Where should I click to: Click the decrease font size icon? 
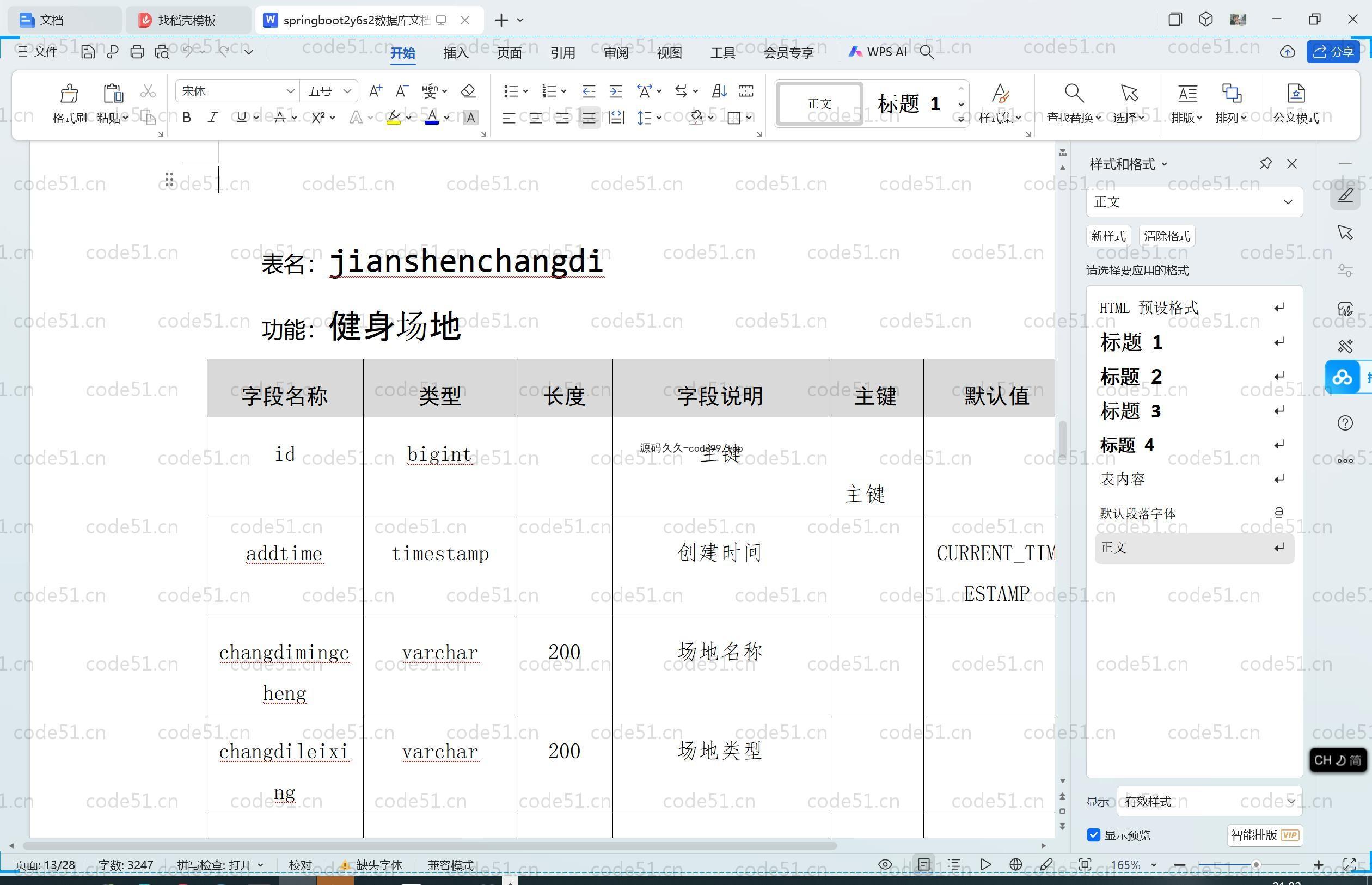(402, 91)
